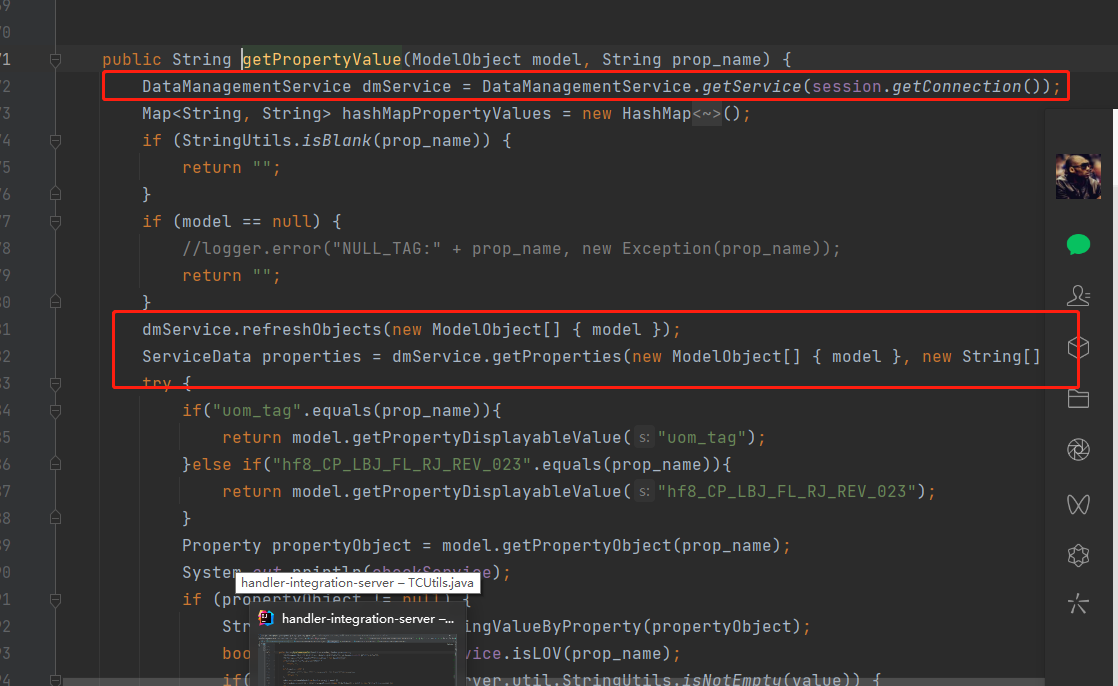Collapse the try block fold marker

[55, 384]
